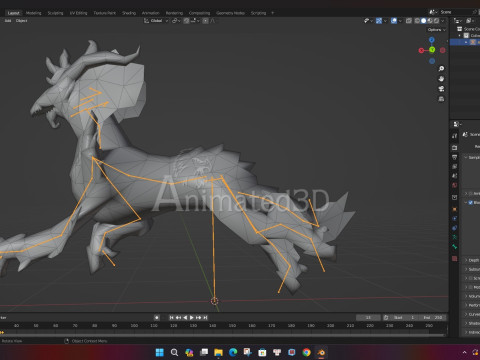Open the viewport shading options dropdown

[x=443, y=21]
